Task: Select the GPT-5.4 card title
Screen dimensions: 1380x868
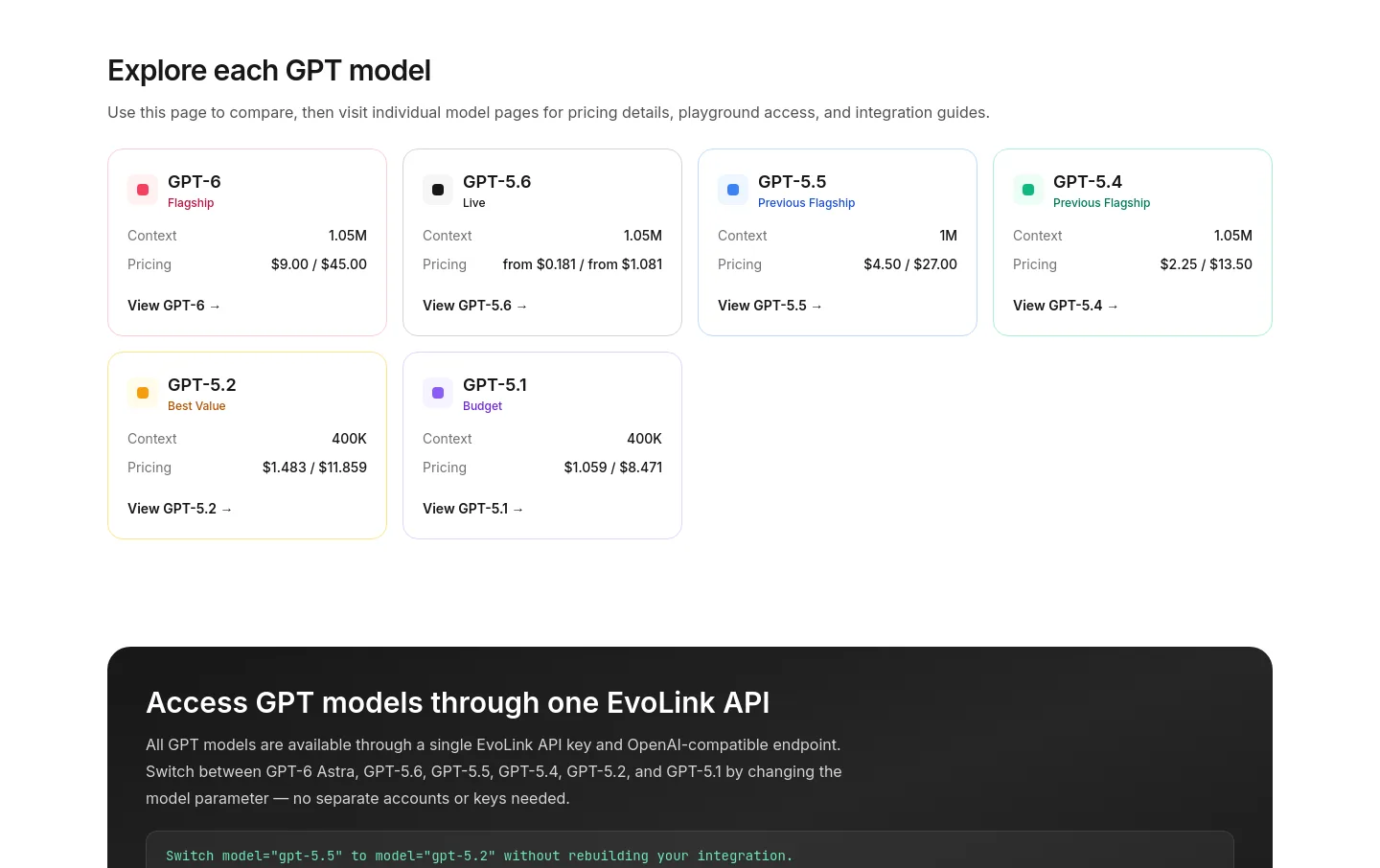Action: point(1088,182)
